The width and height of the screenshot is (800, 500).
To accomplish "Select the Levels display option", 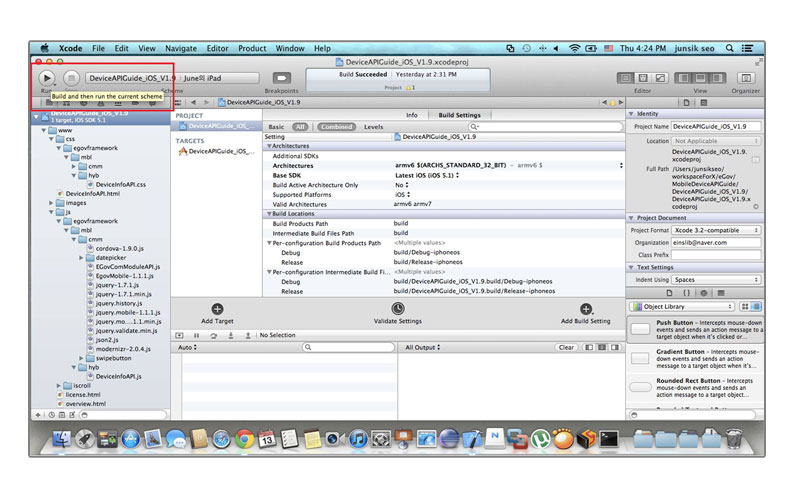I will [373, 127].
